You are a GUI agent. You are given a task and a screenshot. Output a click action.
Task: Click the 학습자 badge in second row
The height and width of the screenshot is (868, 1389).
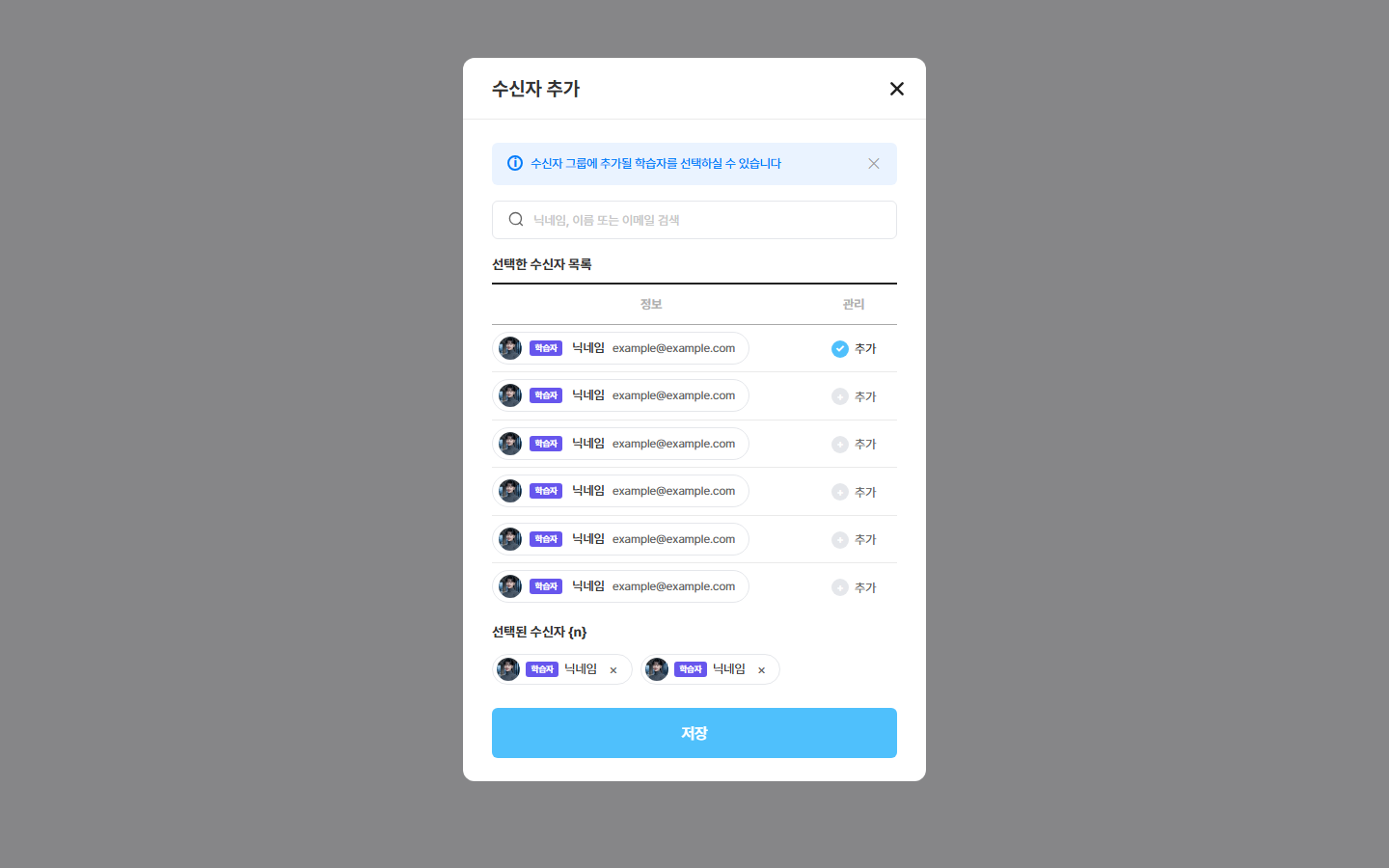(546, 395)
